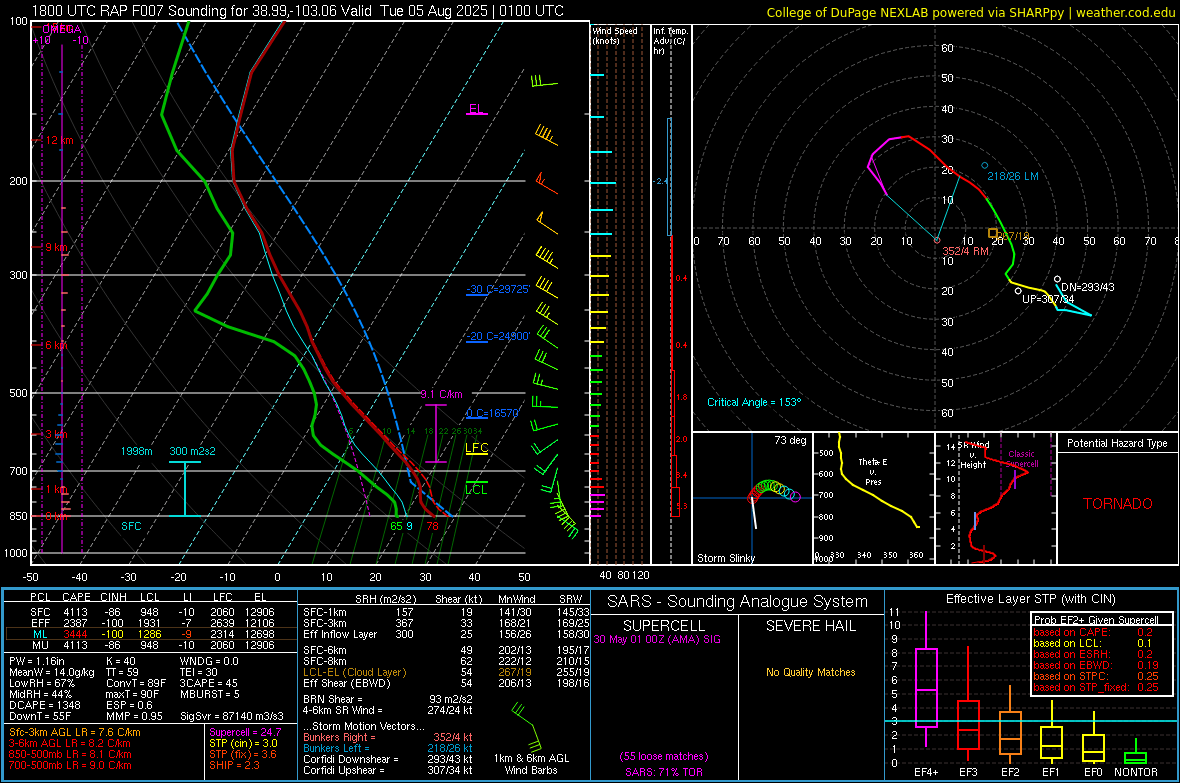This screenshot has width=1180, height=783.
Task: Select the highlighted ML parcel row
Action: point(152,634)
